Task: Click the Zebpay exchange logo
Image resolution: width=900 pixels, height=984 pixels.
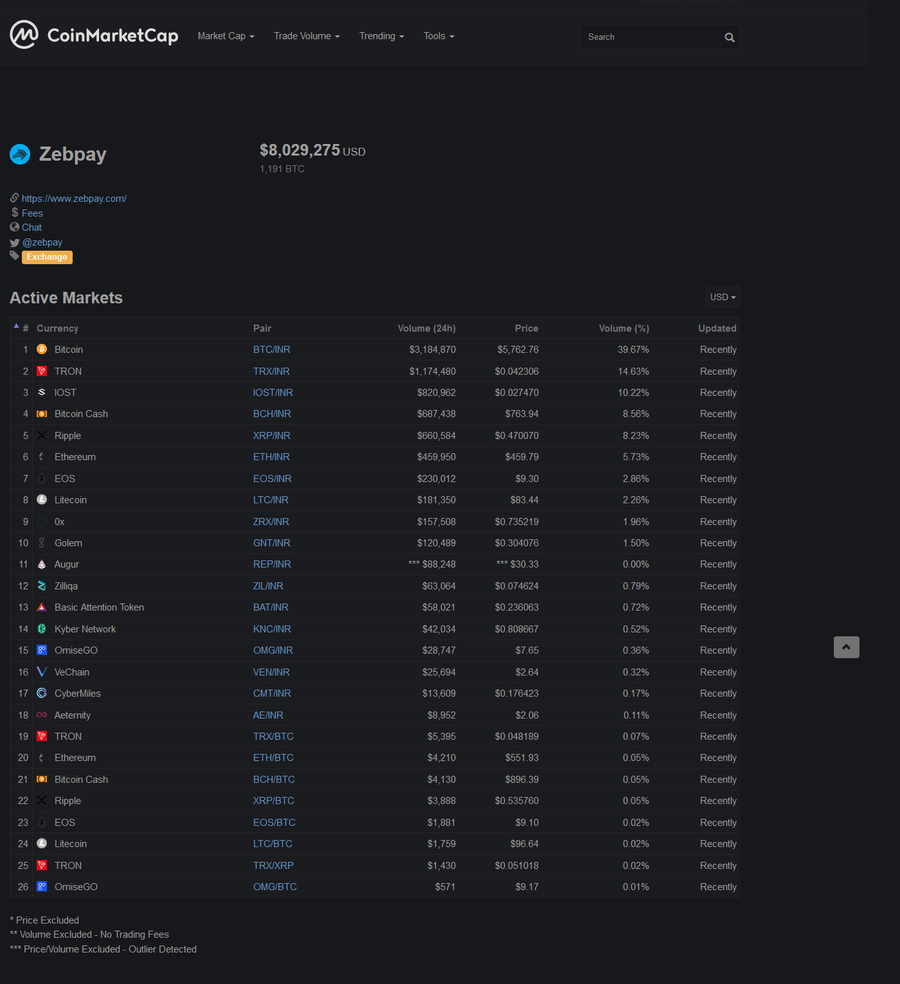Action: click(20, 154)
